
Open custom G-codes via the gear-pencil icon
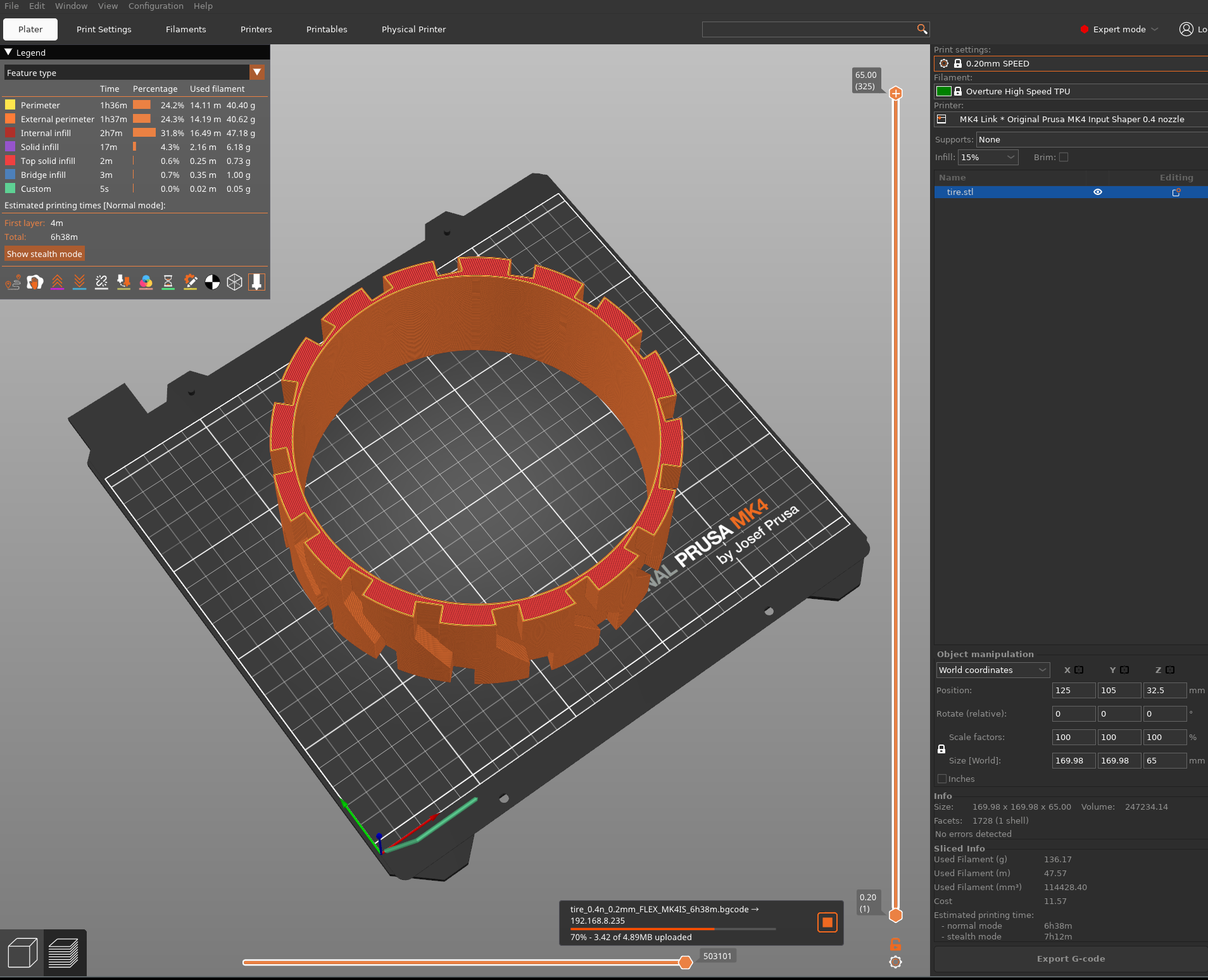point(191,282)
